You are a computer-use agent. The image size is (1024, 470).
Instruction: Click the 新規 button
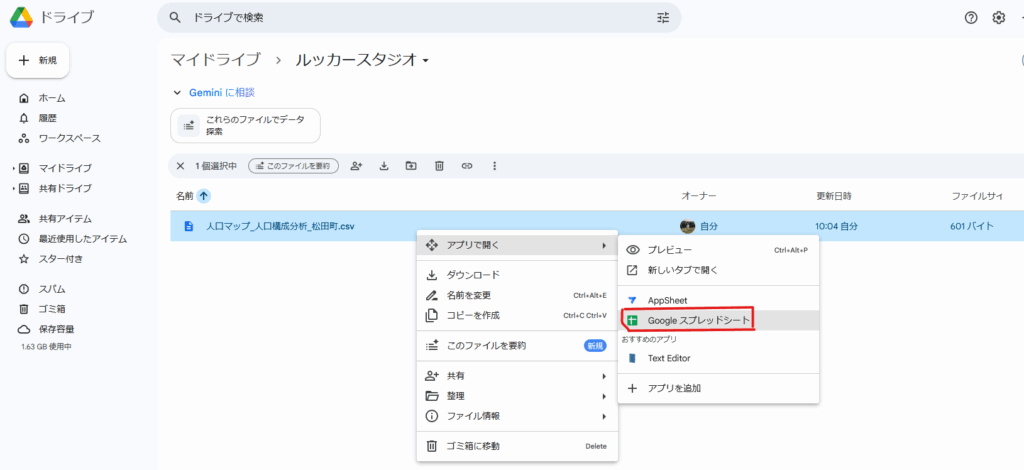(x=38, y=61)
